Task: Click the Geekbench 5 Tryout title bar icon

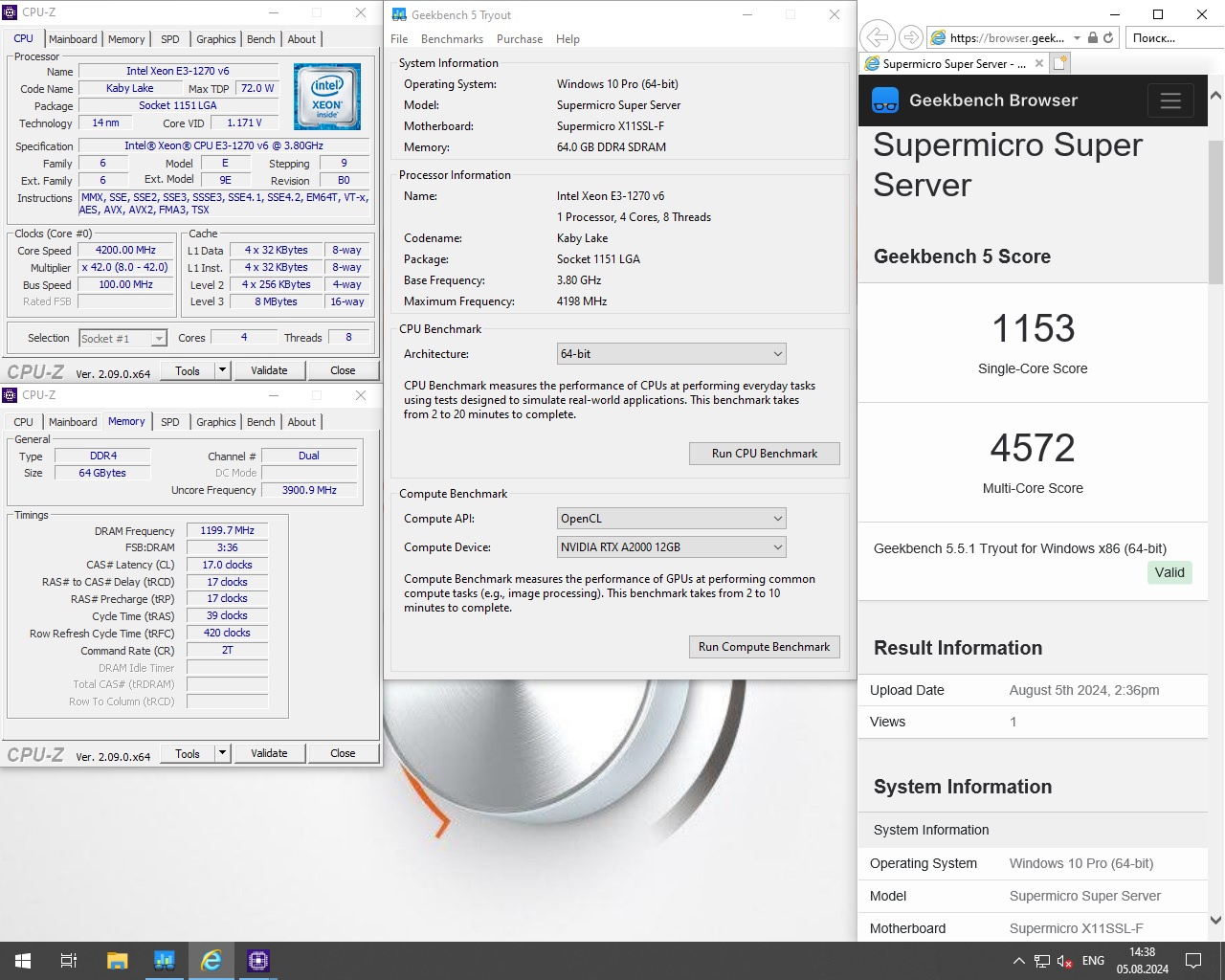Action: pyautogui.click(x=399, y=14)
